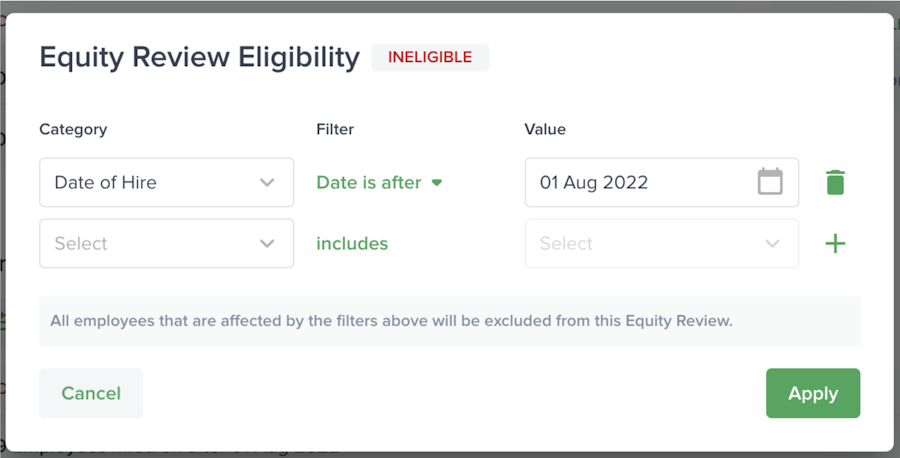Screen dimensions: 900x458
Task: Click the calendar icon in date field
Action: click(x=770, y=182)
